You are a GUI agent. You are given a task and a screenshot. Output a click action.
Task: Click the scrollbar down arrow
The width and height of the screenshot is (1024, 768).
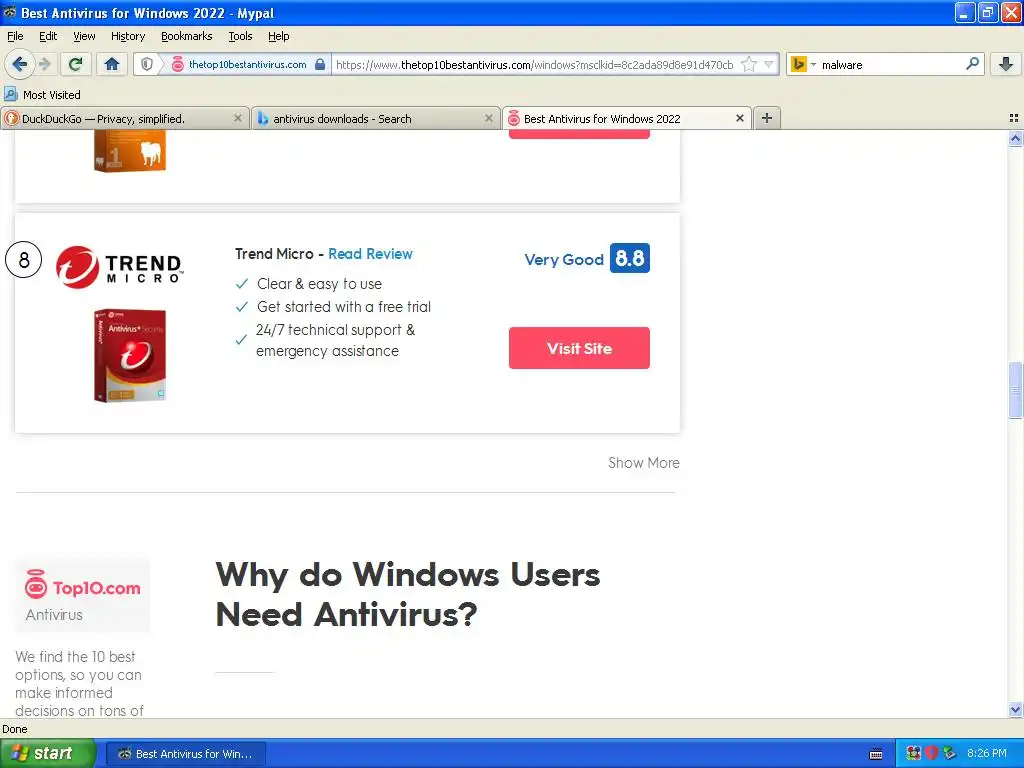1015,709
